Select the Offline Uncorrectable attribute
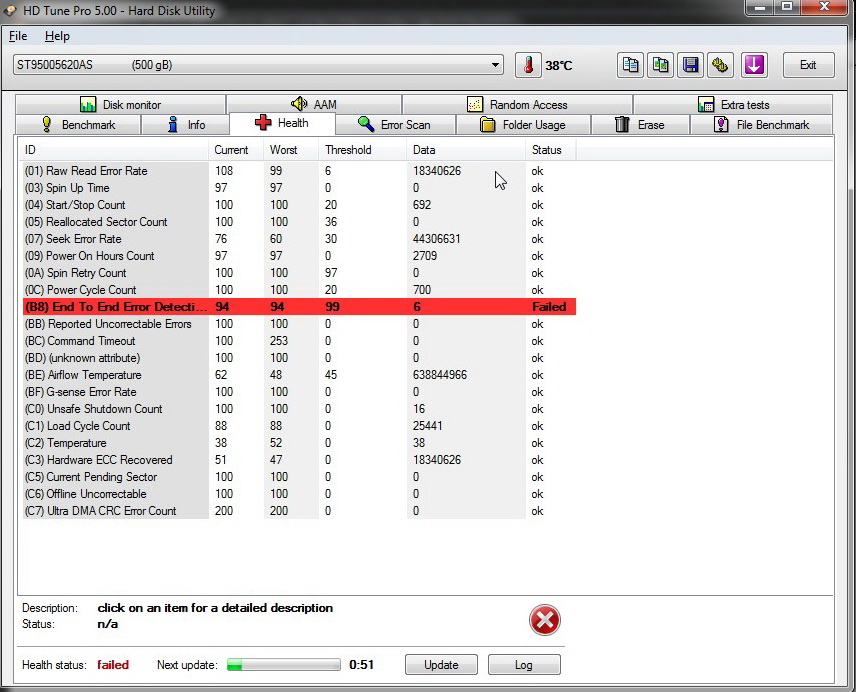 point(299,494)
